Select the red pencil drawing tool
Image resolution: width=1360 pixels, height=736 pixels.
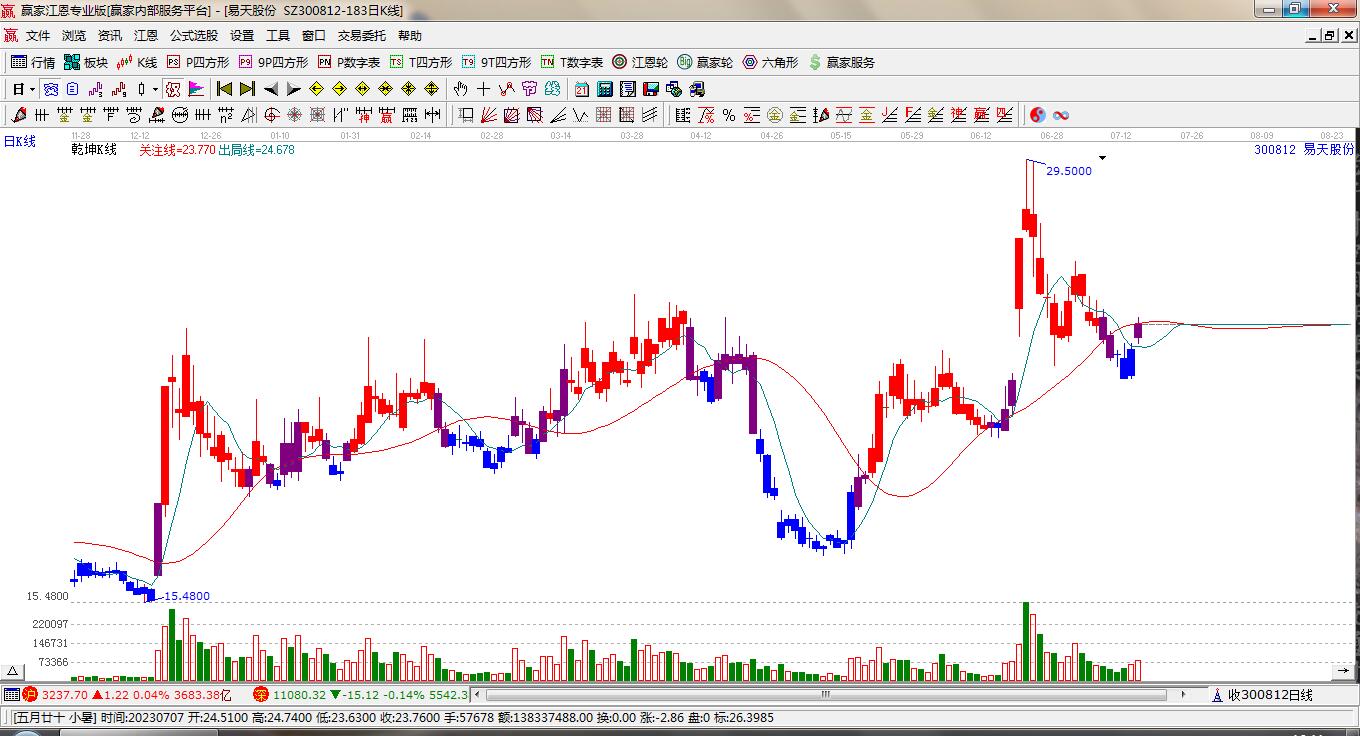[x=19, y=115]
